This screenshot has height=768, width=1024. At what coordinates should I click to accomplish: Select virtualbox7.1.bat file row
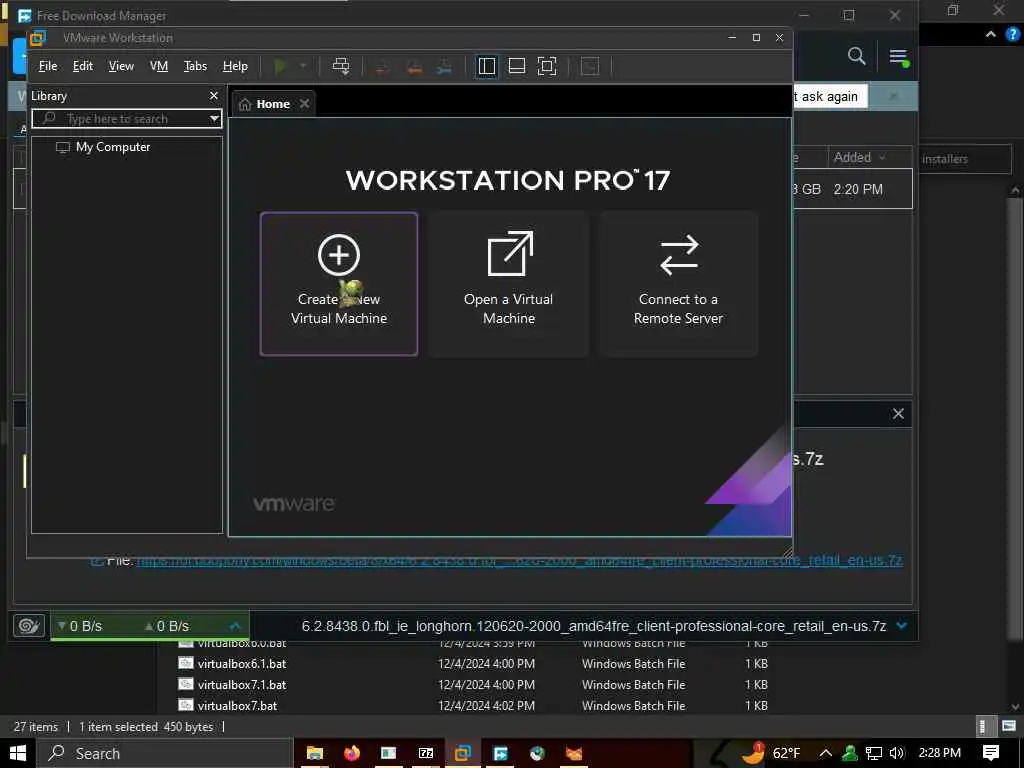(473, 684)
